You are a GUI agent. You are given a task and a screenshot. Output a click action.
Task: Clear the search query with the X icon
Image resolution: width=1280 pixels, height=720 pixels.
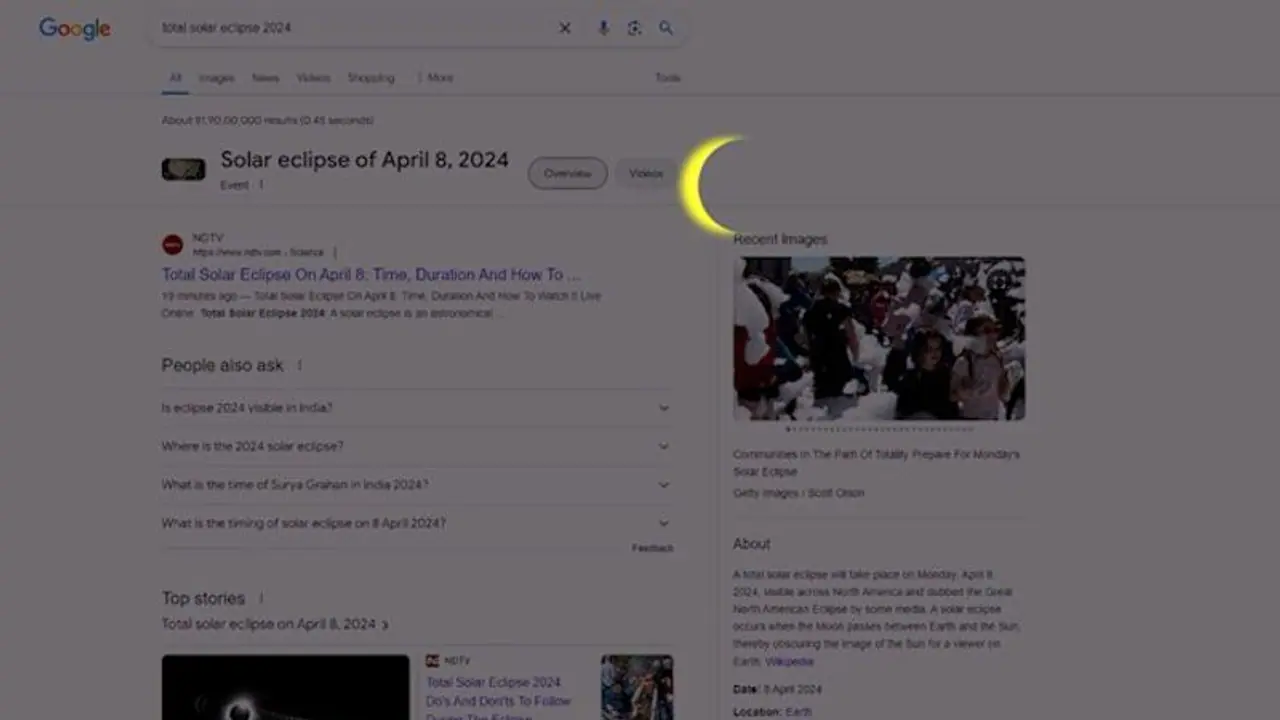tap(565, 28)
